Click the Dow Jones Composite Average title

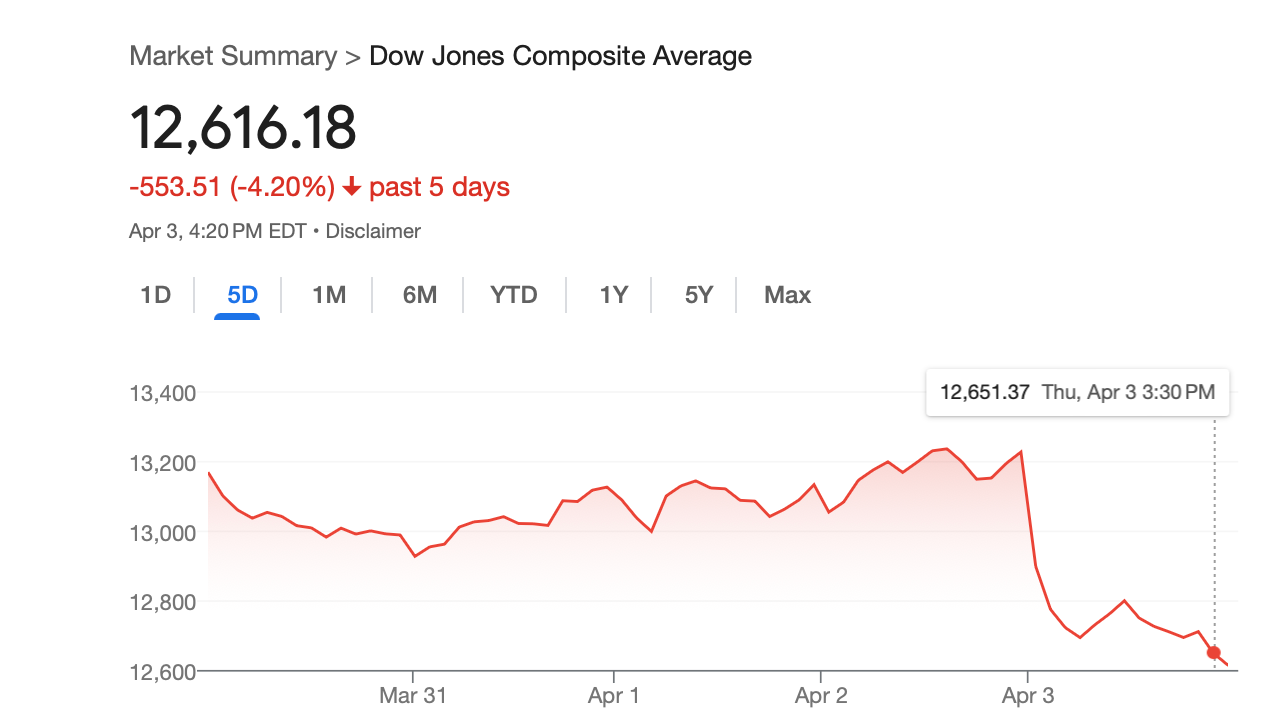point(560,56)
